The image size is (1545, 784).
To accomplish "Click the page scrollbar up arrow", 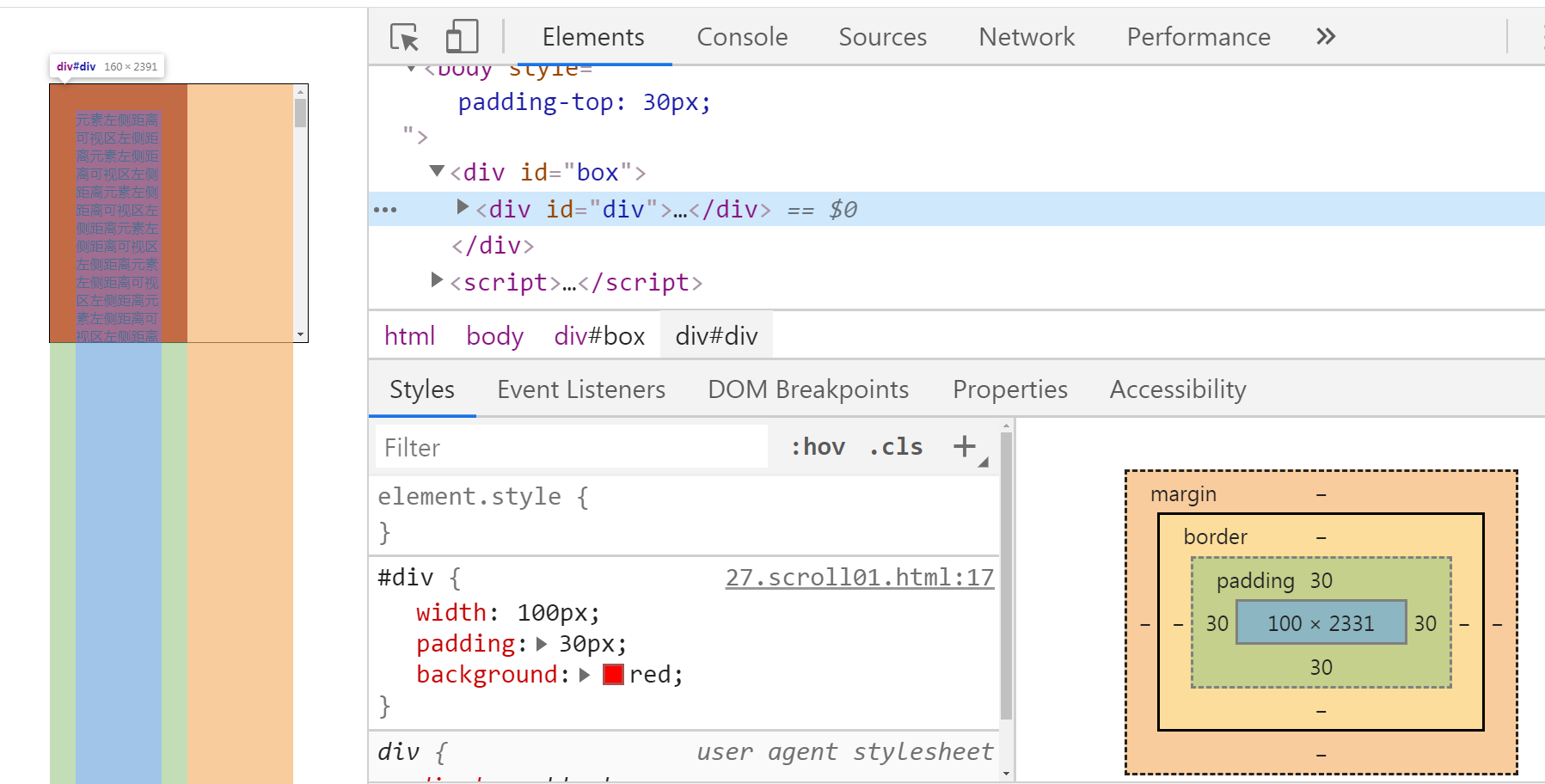I will [300, 91].
